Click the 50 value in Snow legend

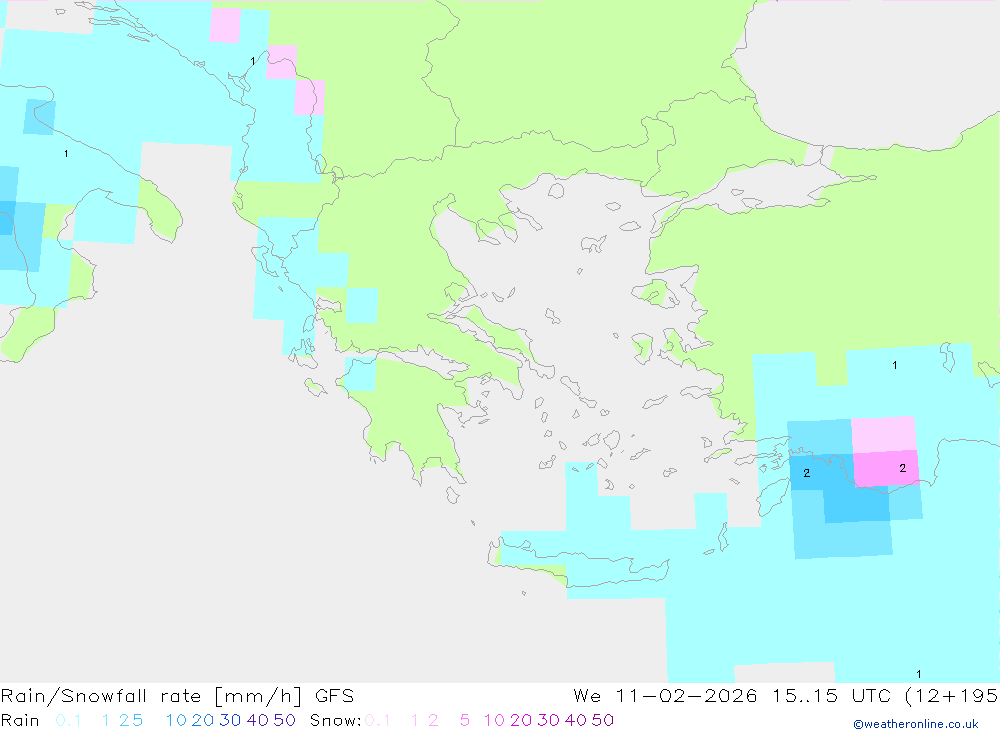[603, 720]
